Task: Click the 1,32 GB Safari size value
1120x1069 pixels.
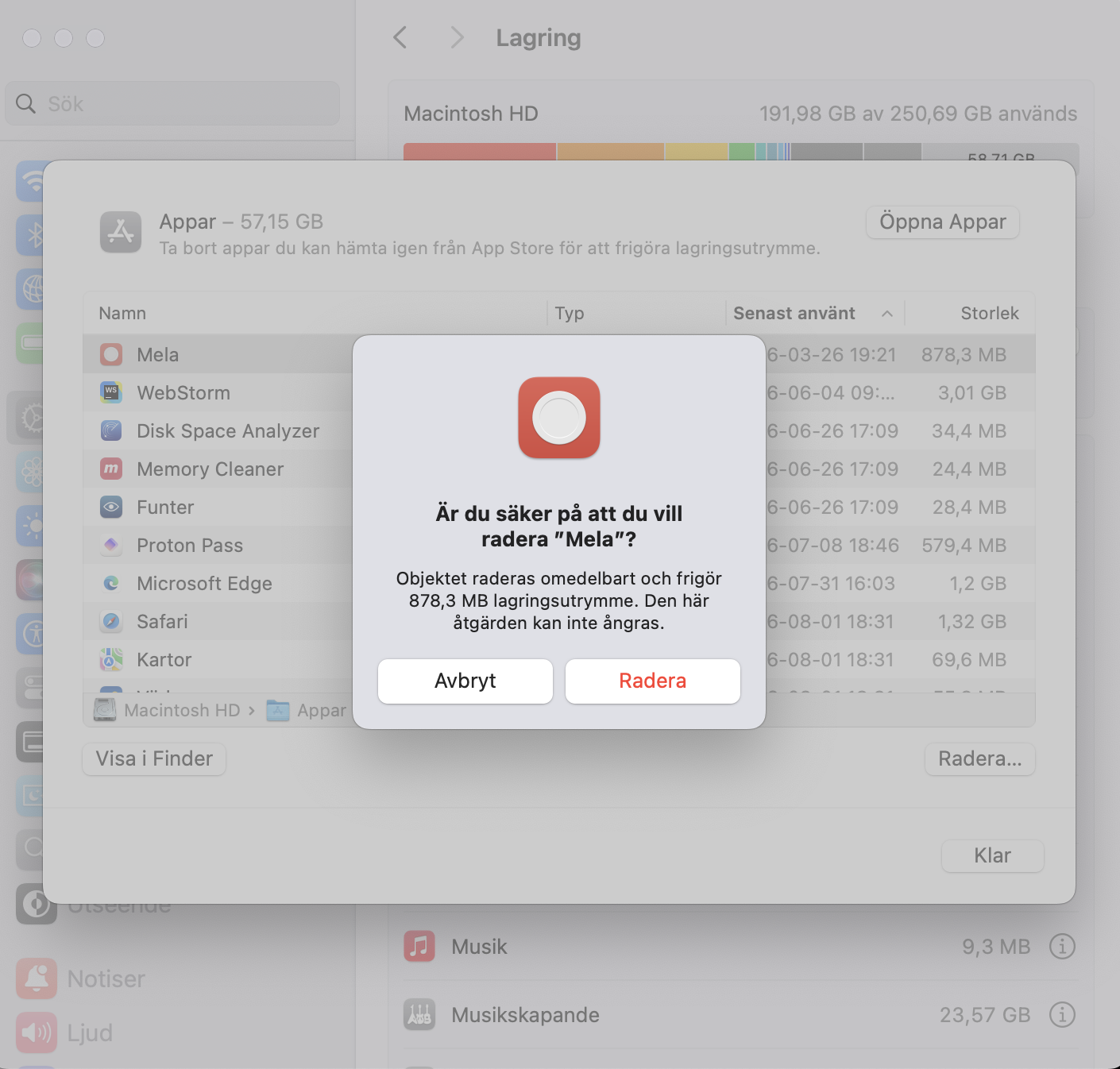Action: 971,621
